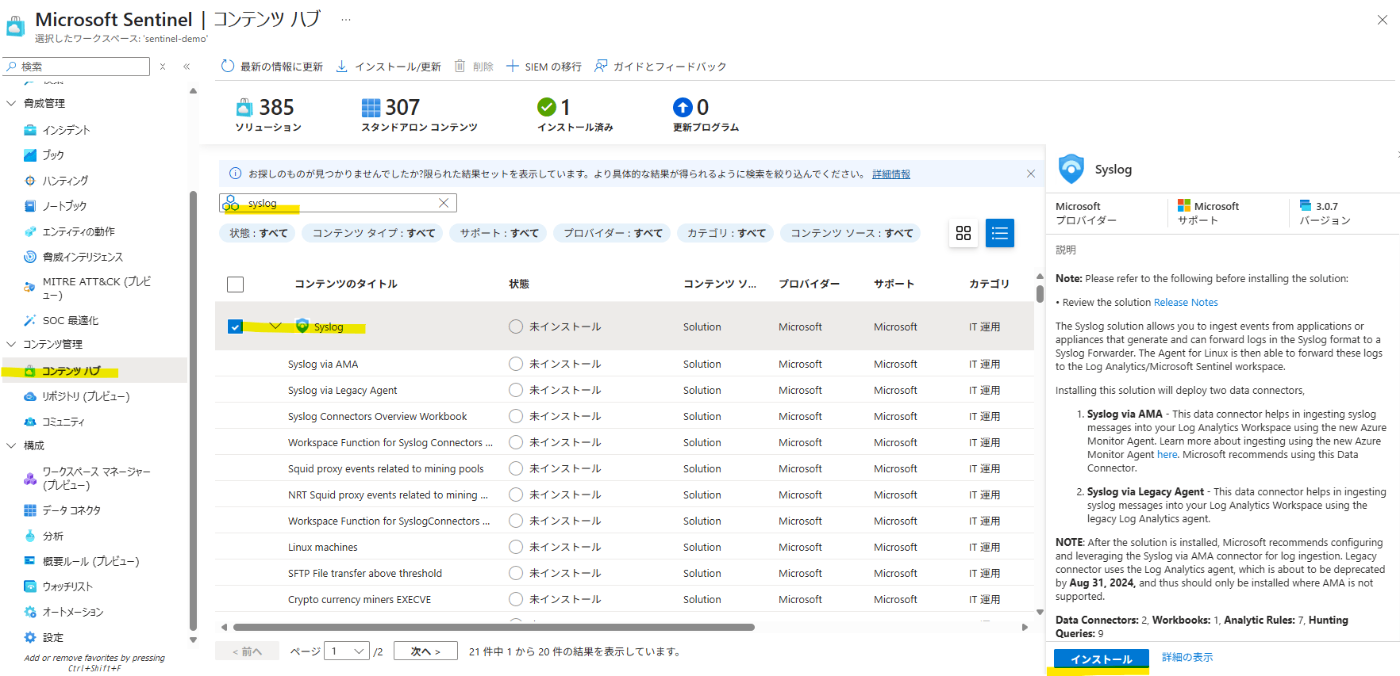
Task: Open the プロバイダー filter
Action: (x=613, y=233)
